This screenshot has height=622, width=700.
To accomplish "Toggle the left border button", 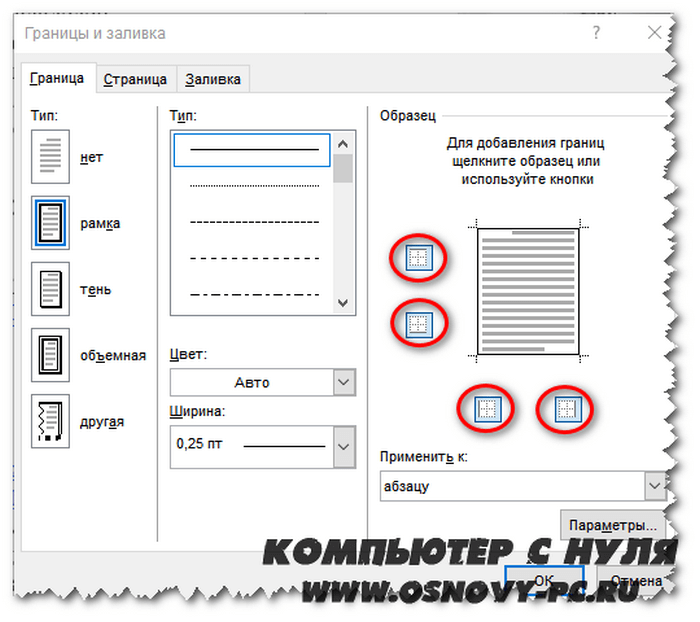I will pos(487,409).
